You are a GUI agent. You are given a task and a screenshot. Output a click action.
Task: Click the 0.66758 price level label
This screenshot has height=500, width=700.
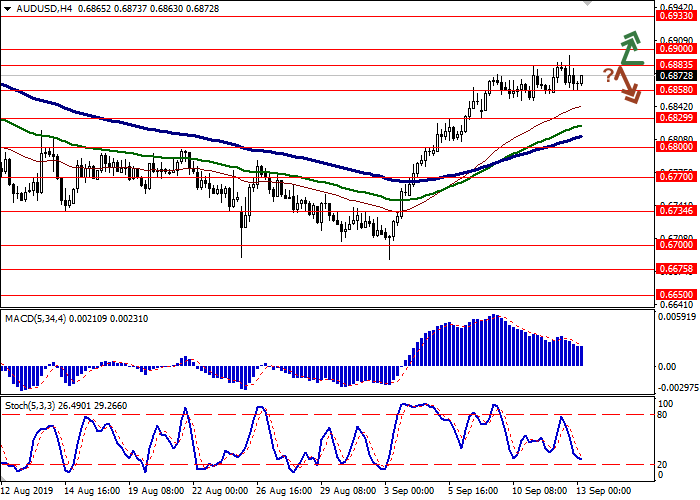(x=676, y=268)
